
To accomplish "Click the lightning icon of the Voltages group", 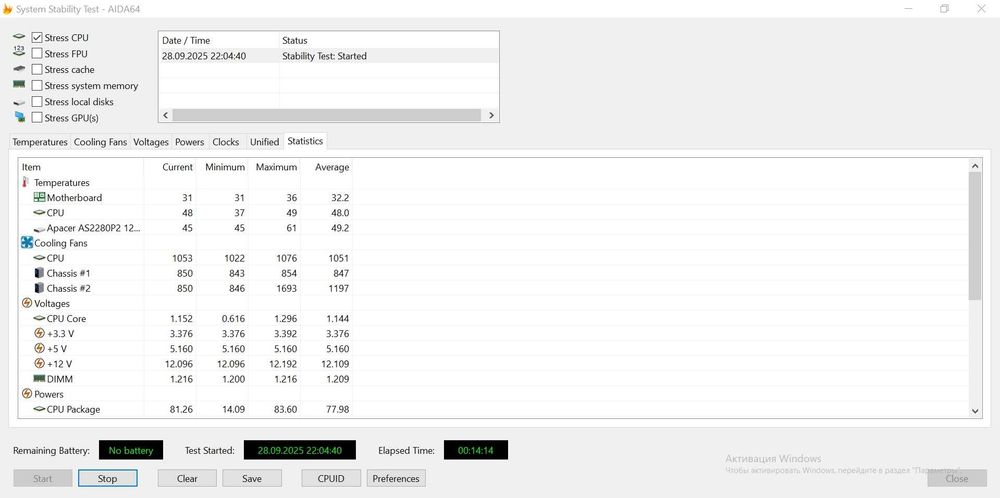I will click(x=27, y=304).
